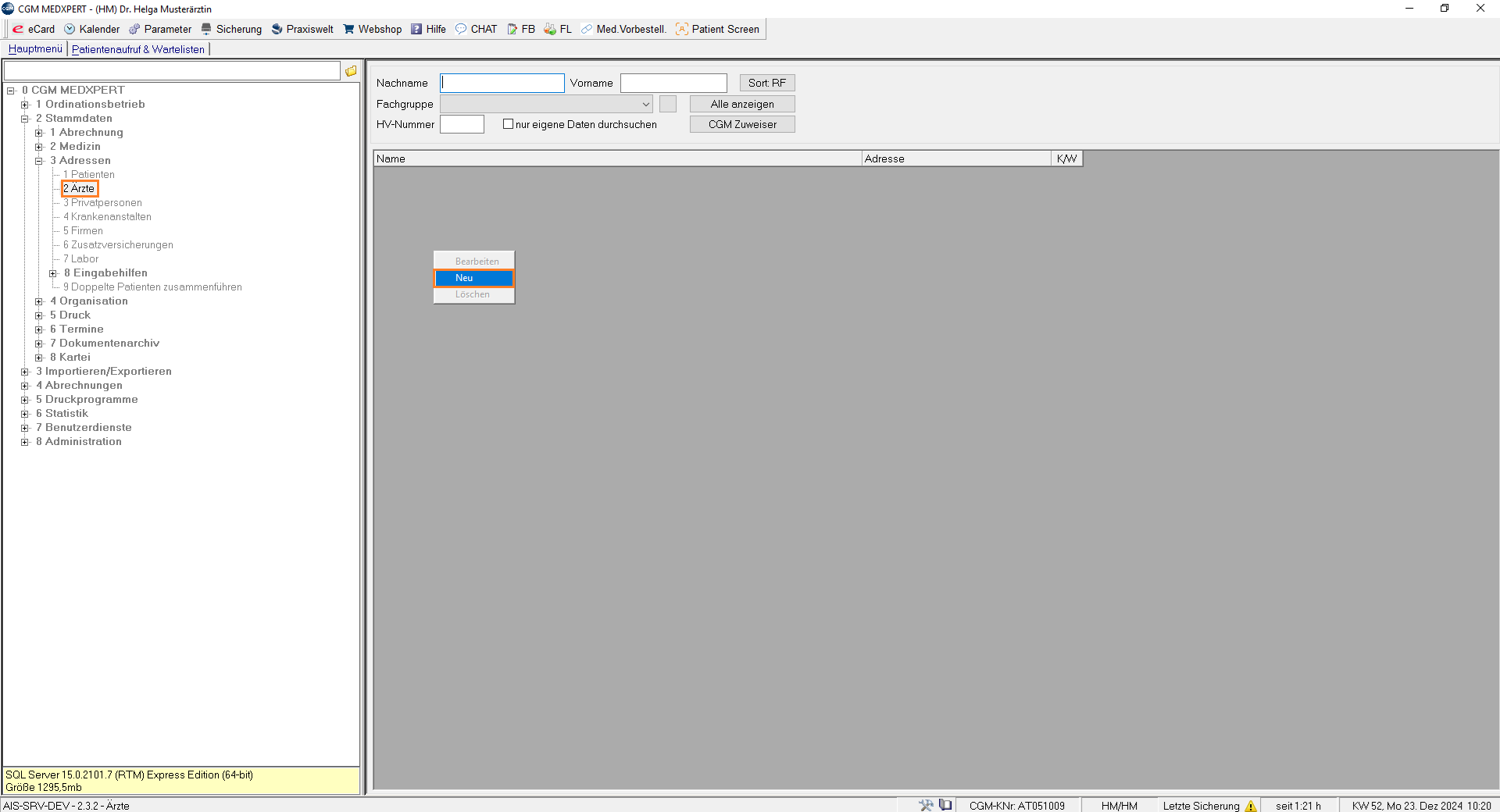This screenshot has width=1500, height=812.
Task: Open the eCard toolbar icon
Action: coord(18,29)
